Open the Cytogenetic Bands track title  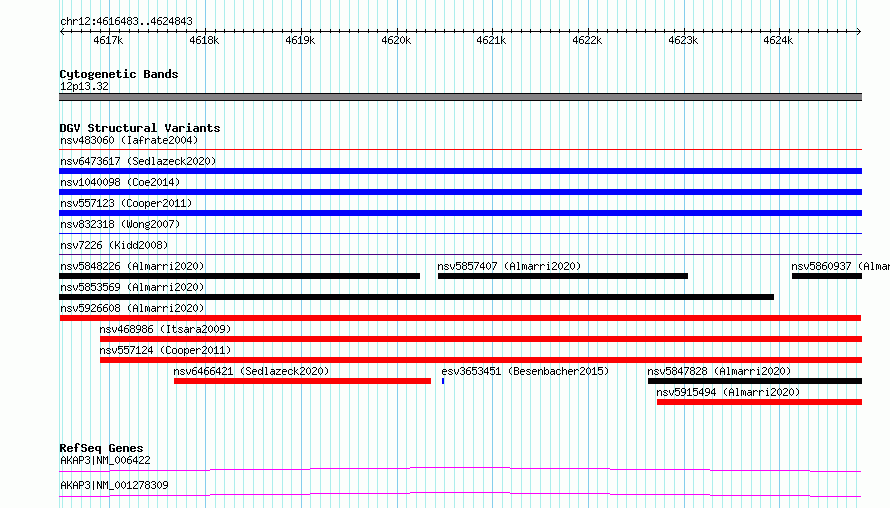119,74
